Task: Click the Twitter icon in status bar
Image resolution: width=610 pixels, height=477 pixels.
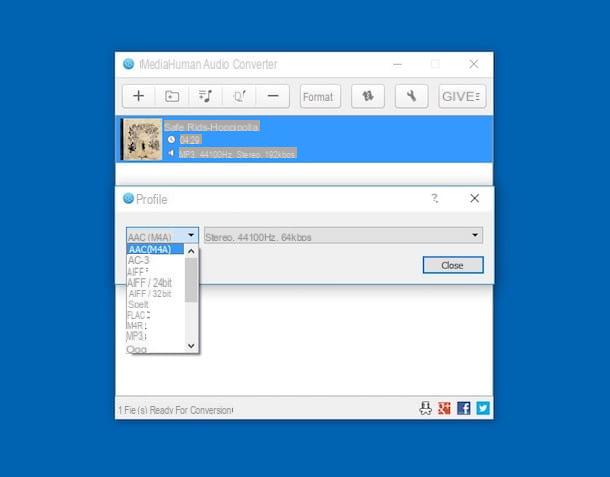Action: (x=483, y=408)
